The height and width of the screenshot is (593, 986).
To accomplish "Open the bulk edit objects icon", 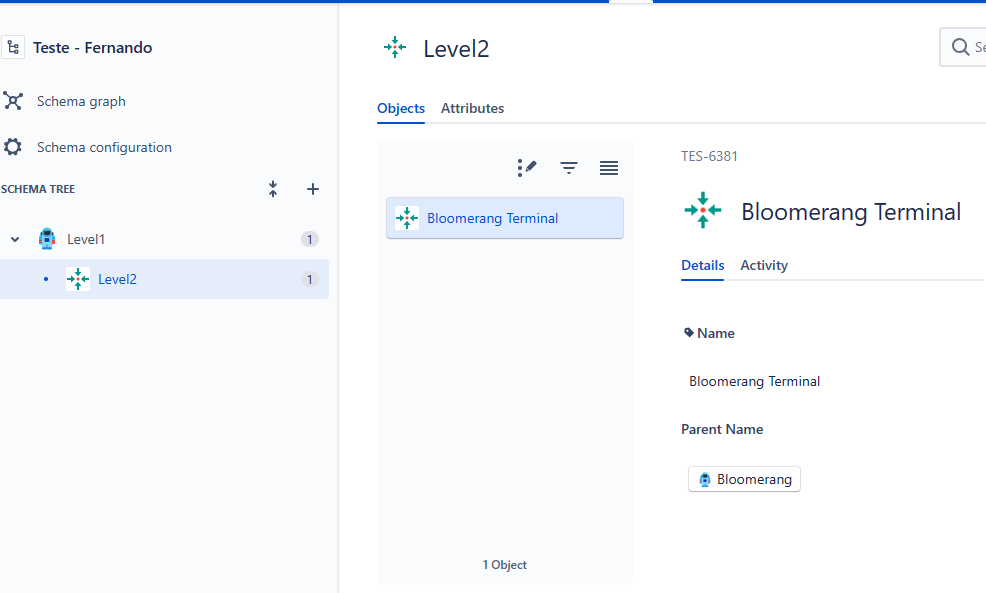I will [527, 168].
